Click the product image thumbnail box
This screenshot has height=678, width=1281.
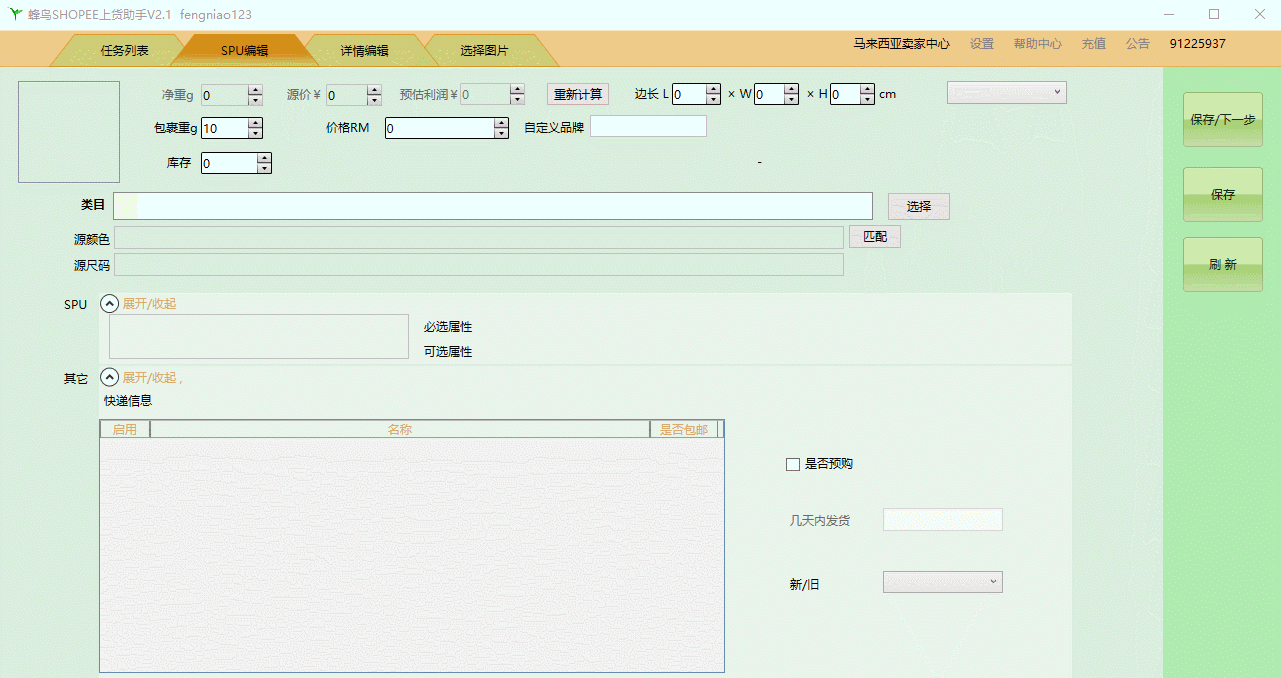point(69,132)
